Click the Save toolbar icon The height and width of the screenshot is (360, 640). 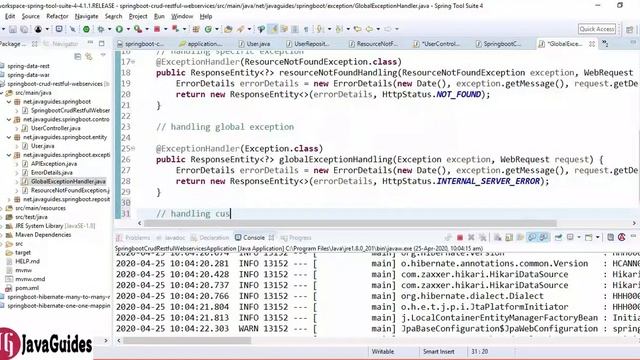pos(13,29)
